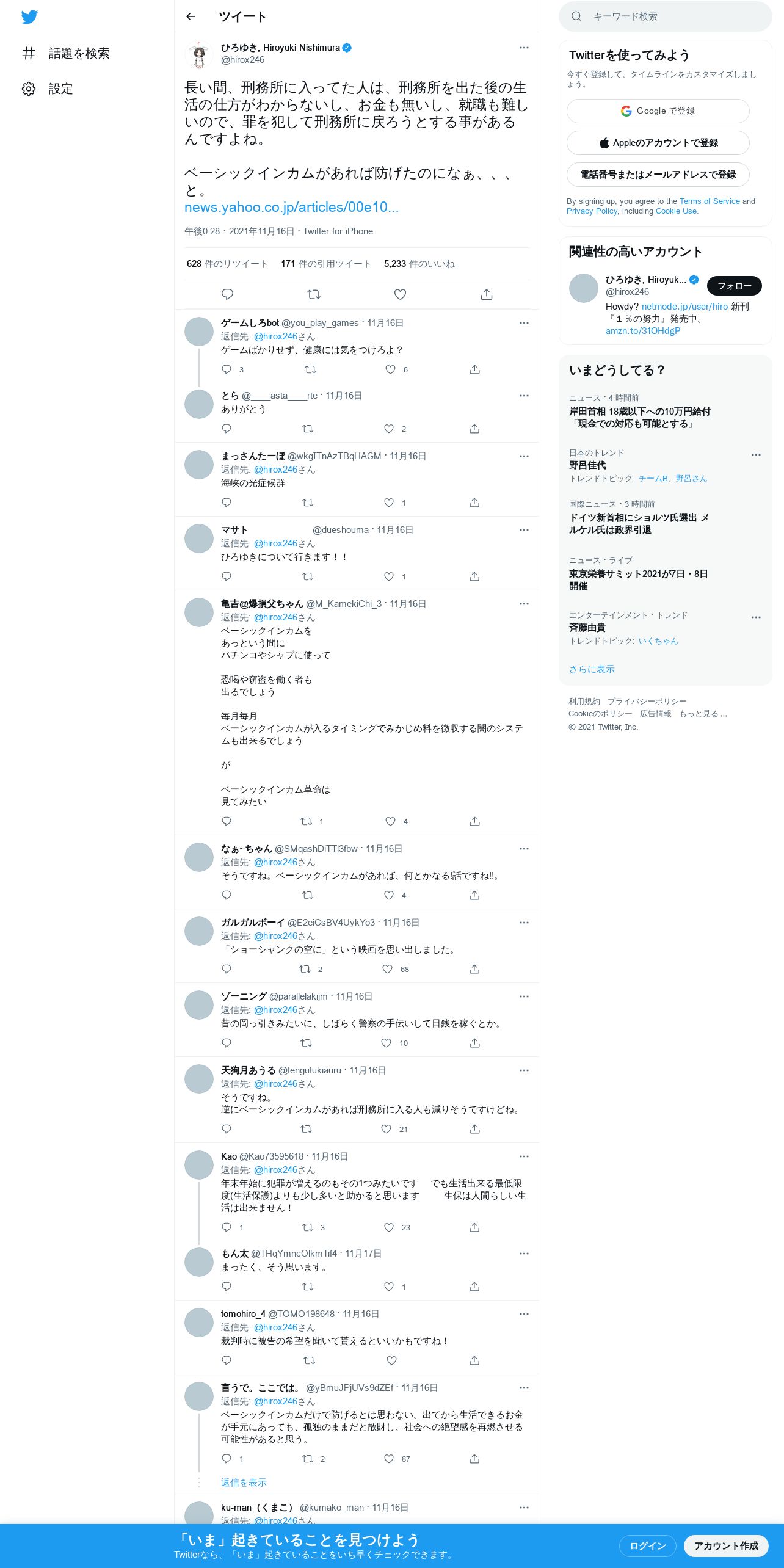Go back using the arrow icon
The width and height of the screenshot is (784, 1568).
191,16
